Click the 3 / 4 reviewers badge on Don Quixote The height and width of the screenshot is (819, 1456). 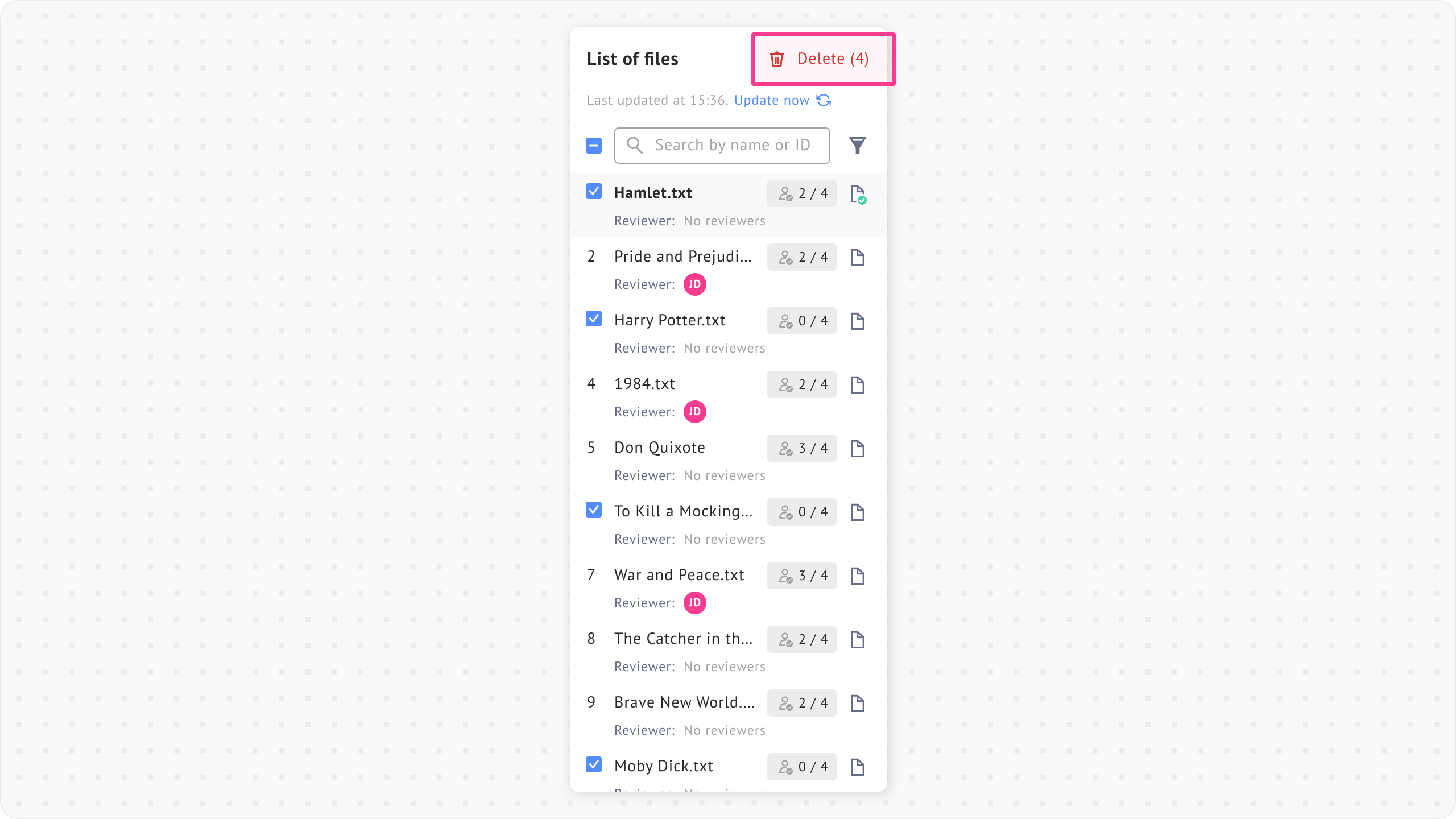point(802,448)
